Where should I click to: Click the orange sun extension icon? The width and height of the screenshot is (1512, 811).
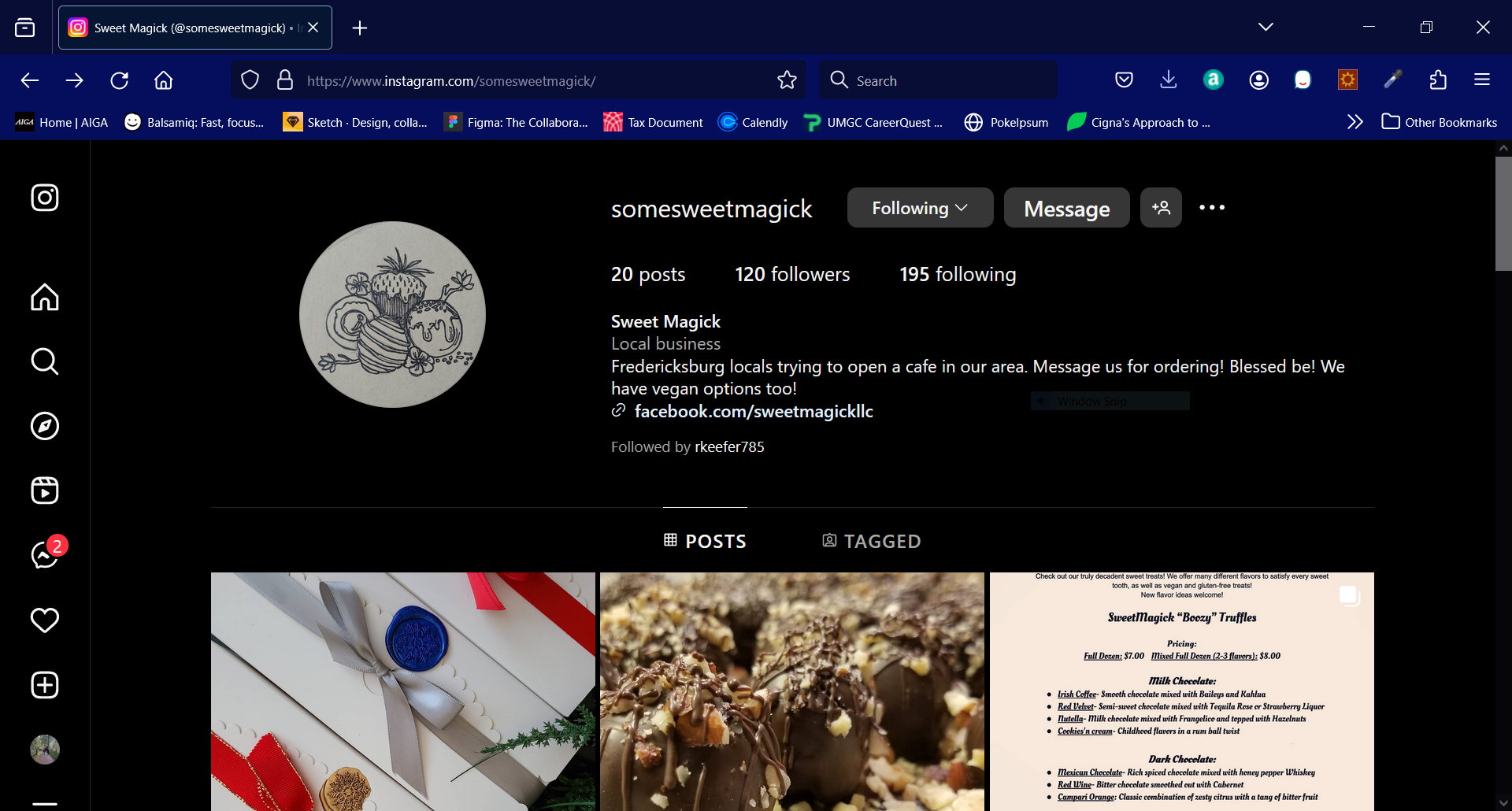1348,80
